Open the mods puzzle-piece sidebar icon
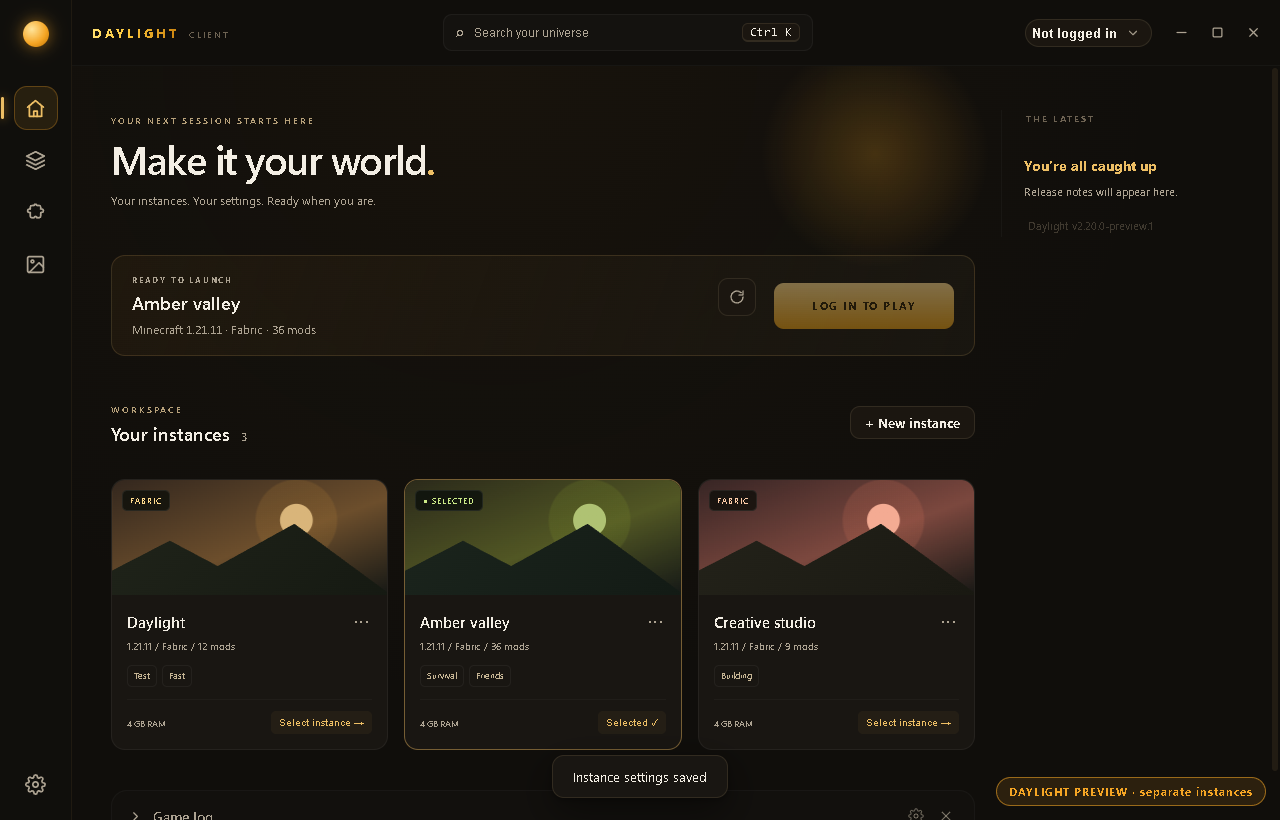This screenshot has height=820, width=1280. [36, 212]
